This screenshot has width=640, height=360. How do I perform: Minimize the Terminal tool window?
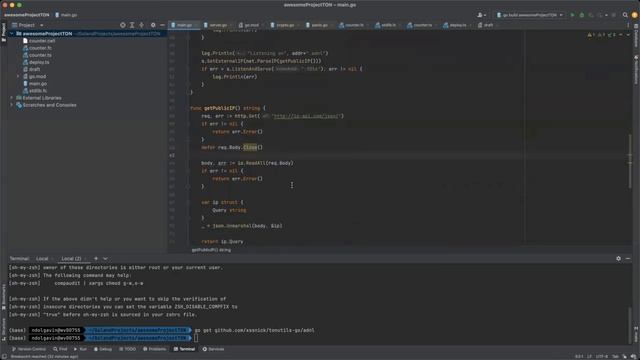[628, 258]
